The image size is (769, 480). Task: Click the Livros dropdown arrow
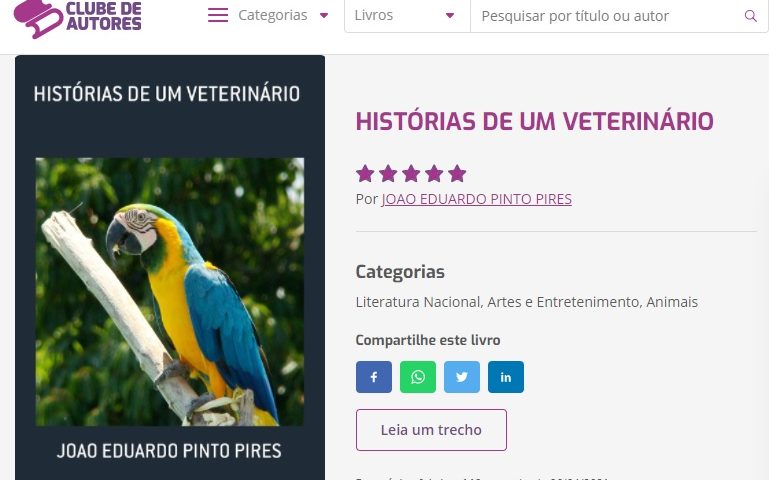point(450,16)
